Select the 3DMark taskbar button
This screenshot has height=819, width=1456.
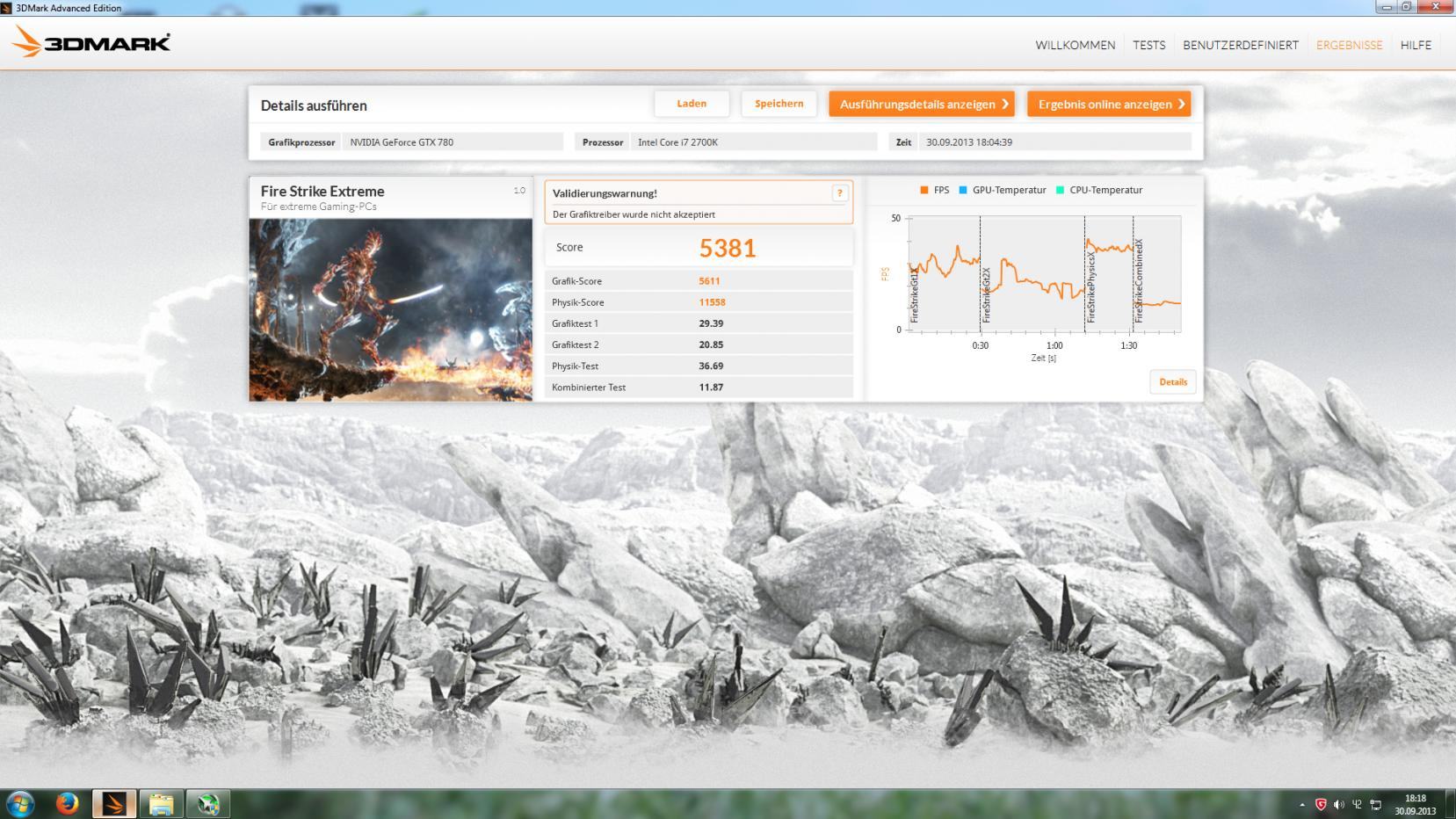click(x=114, y=803)
